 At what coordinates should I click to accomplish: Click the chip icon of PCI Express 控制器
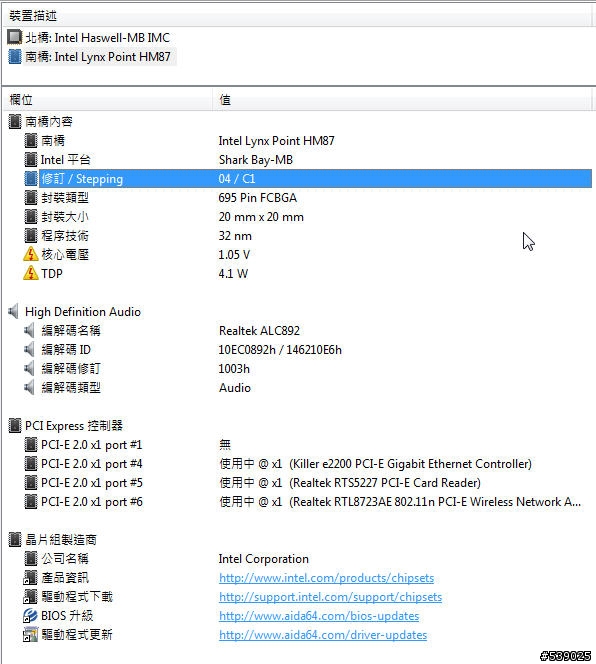click(14, 426)
